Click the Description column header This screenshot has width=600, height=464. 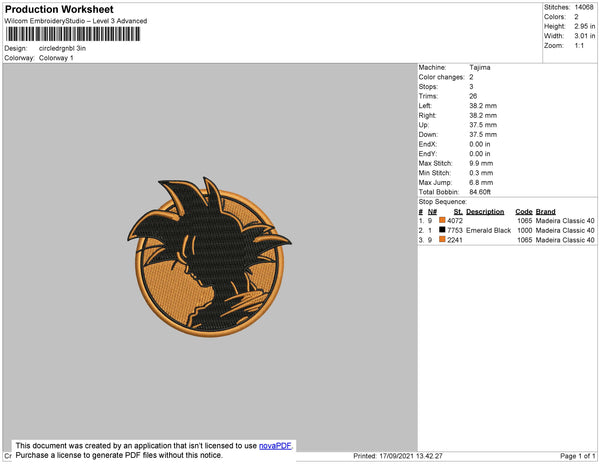pyautogui.click(x=485, y=212)
